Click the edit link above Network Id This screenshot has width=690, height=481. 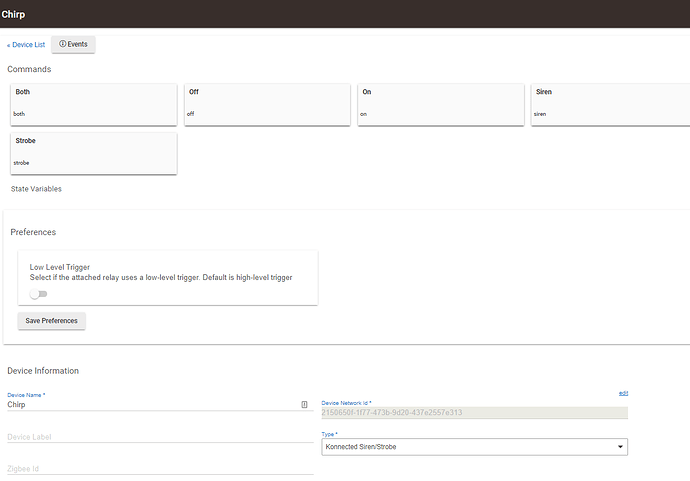click(623, 393)
